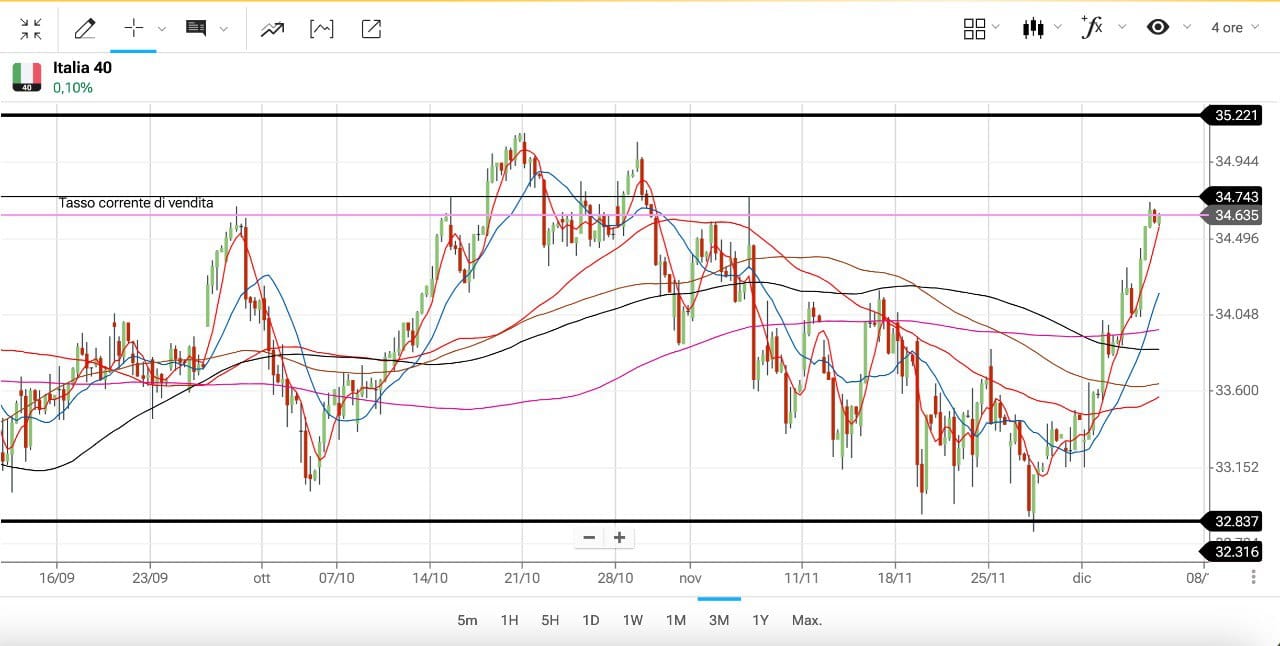
Task: Select the 1Y time range tab
Action: pos(760,620)
